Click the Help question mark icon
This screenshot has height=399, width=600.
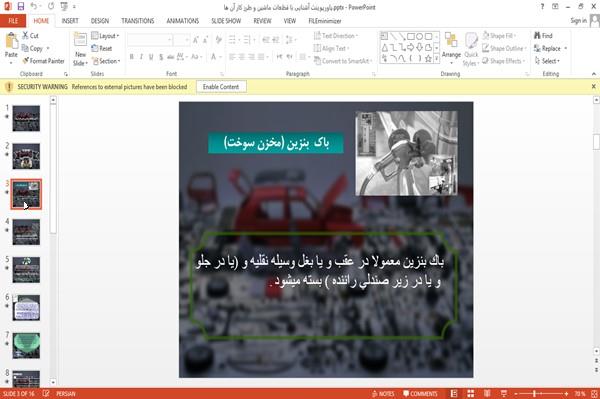tap(542, 7)
